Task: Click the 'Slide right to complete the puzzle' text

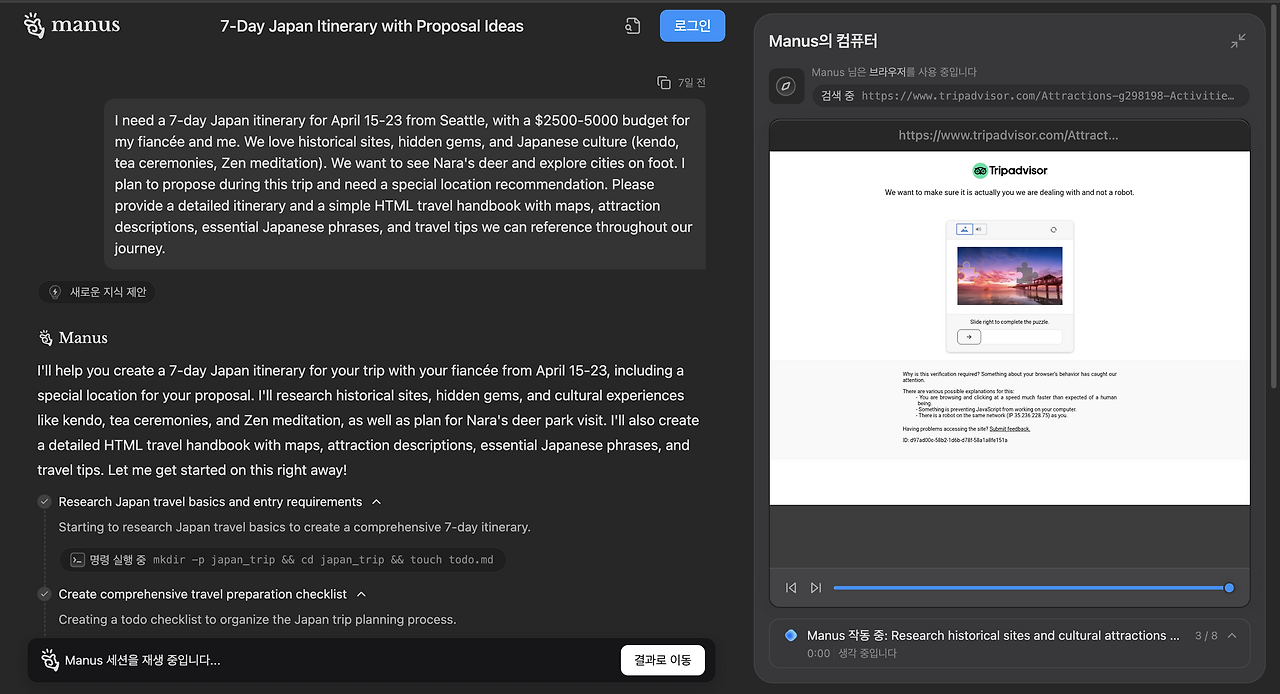Action: [1009, 322]
